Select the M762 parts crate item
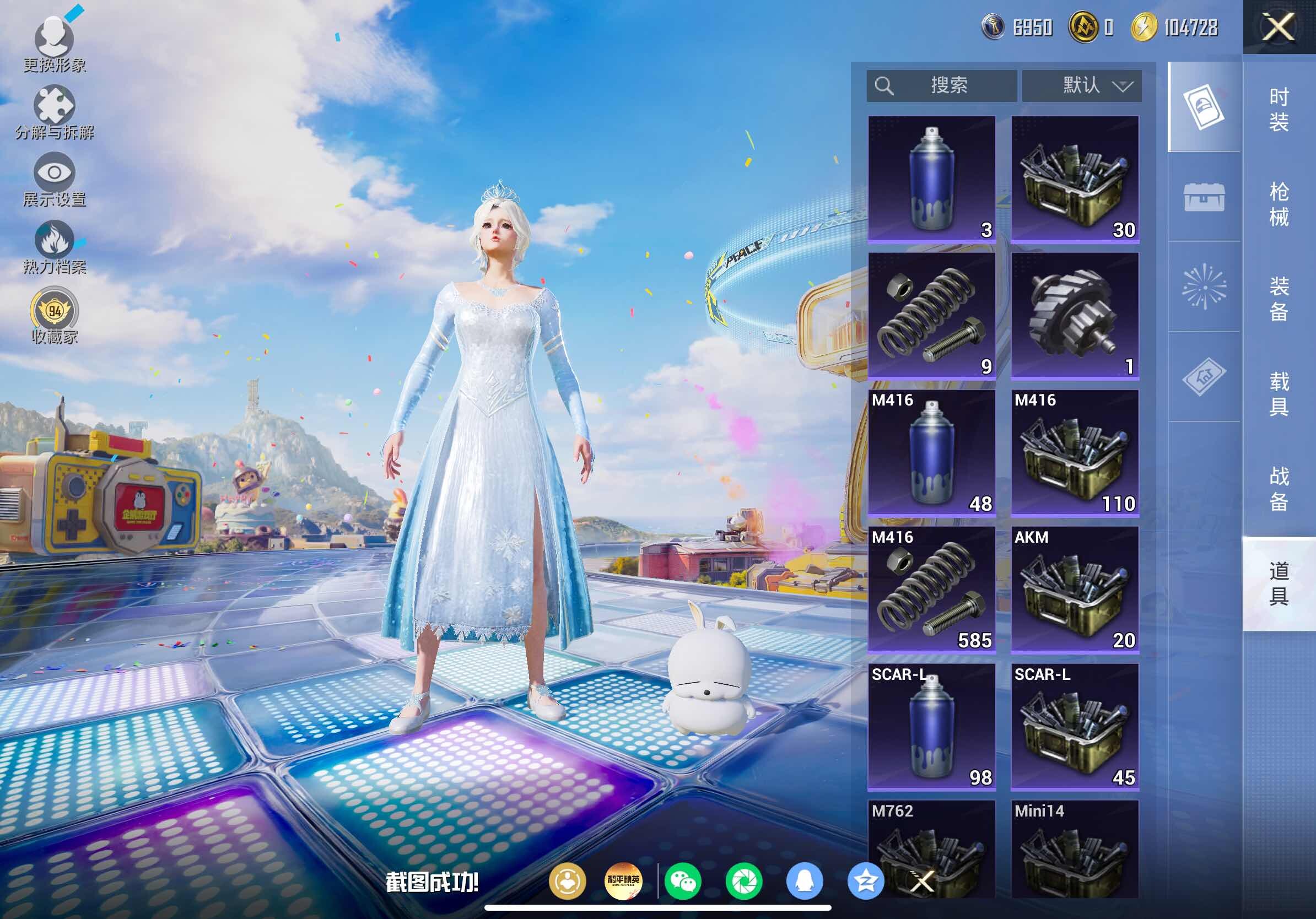 click(931, 849)
